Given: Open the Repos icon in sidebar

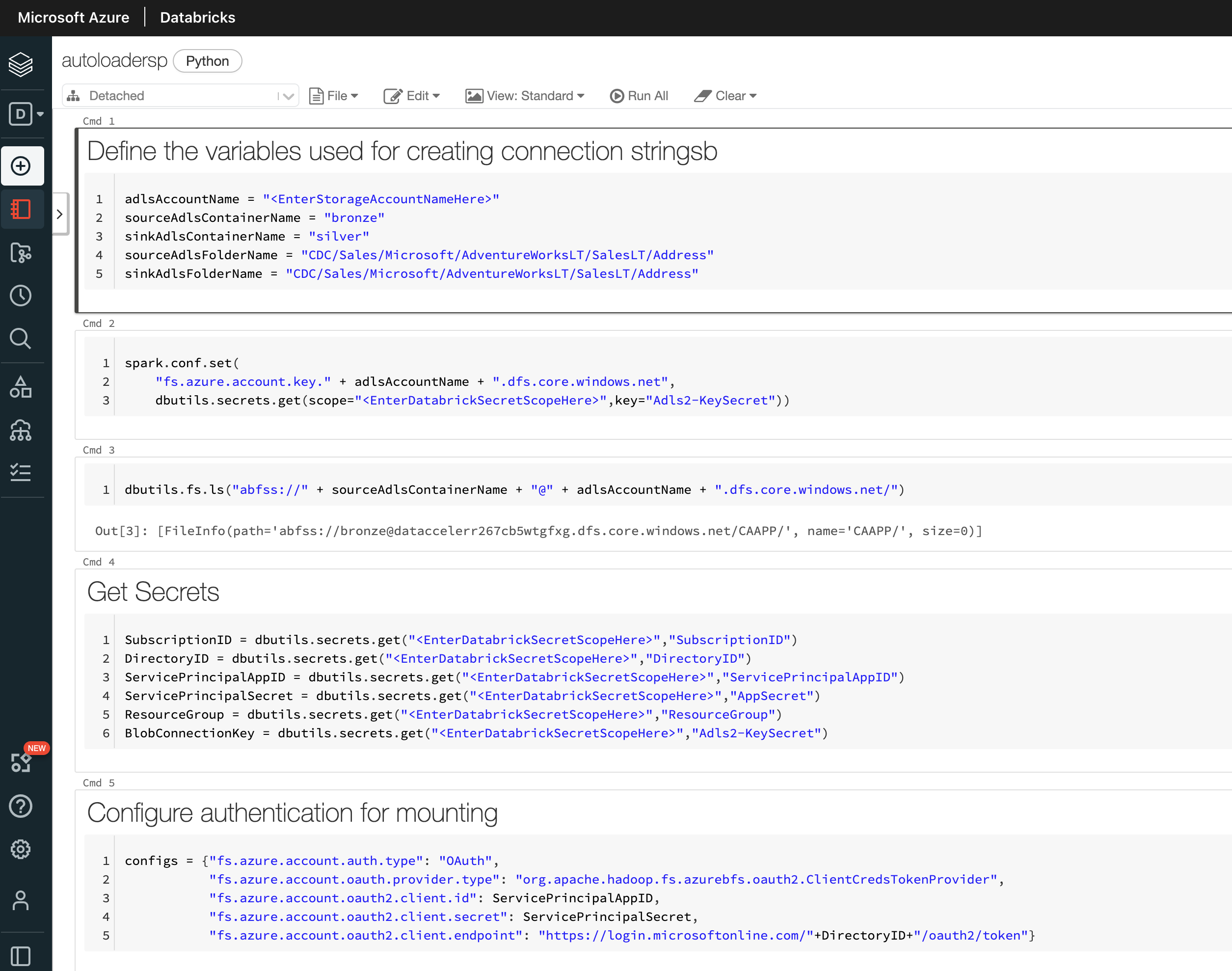Looking at the screenshot, I should click(x=22, y=252).
